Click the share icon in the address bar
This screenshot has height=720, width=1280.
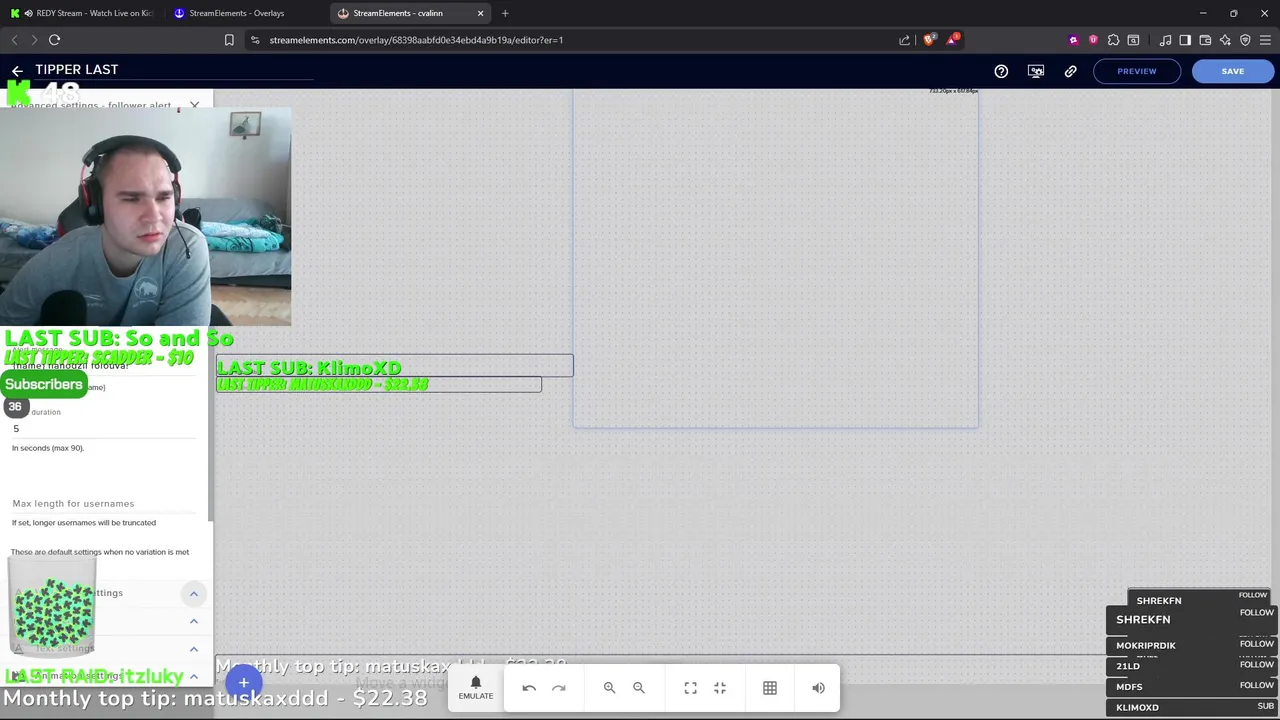point(904,40)
